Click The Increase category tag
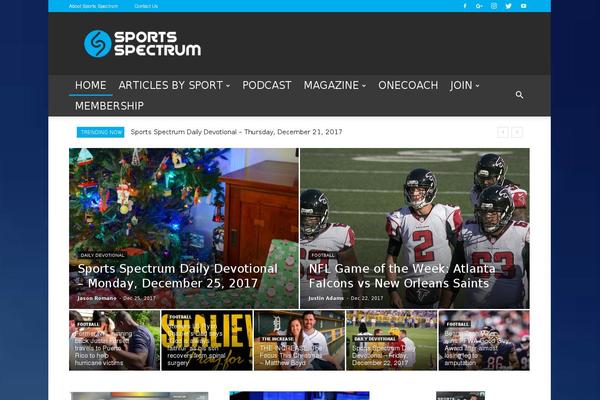The height and width of the screenshot is (400, 600). point(277,339)
